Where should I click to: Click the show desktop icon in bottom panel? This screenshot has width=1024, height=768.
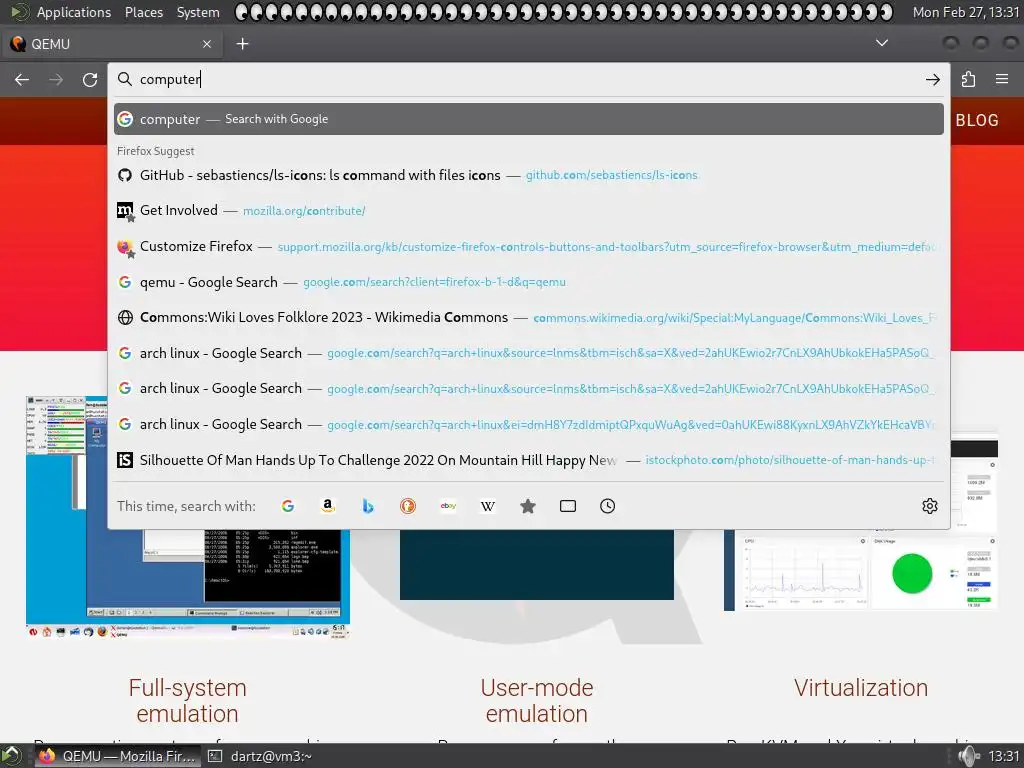coord(11,756)
